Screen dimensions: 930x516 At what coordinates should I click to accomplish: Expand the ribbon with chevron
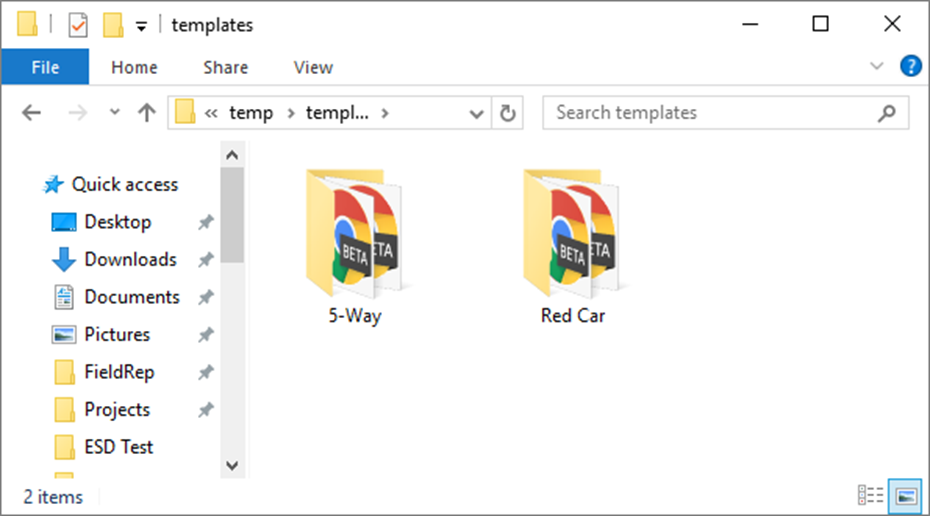[877, 67]
